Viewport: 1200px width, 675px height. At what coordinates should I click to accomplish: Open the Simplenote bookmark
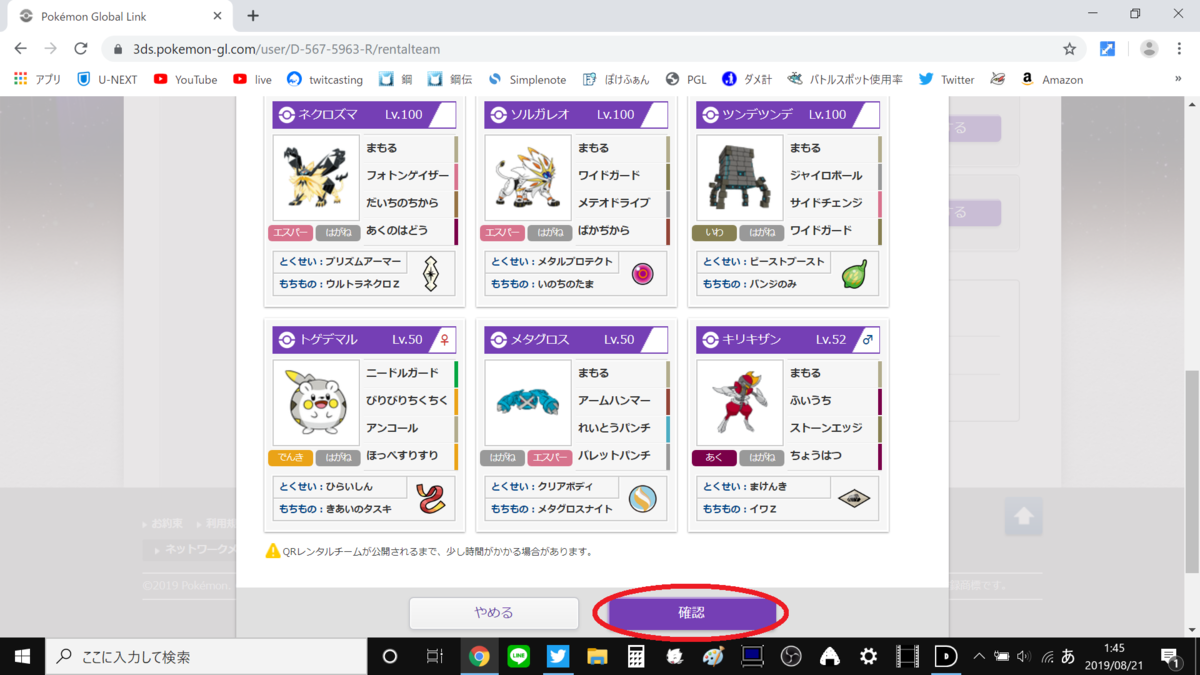(526, 79)
